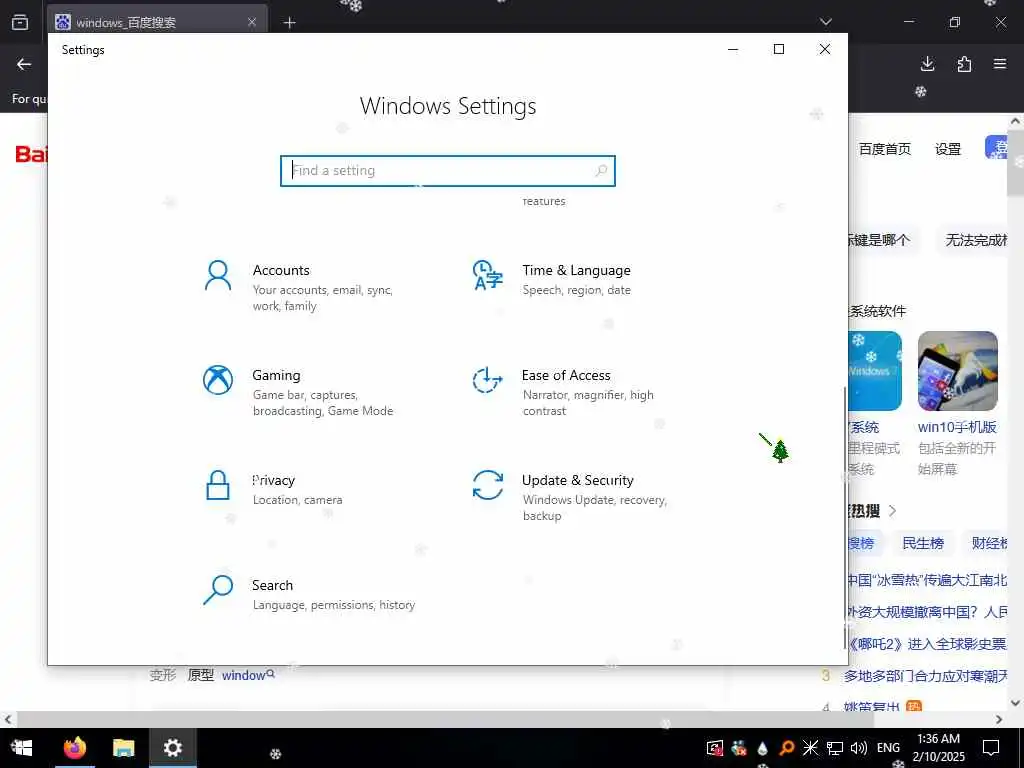Open the Time & Language icon
Screen dimensions: 1024x768
488,276
